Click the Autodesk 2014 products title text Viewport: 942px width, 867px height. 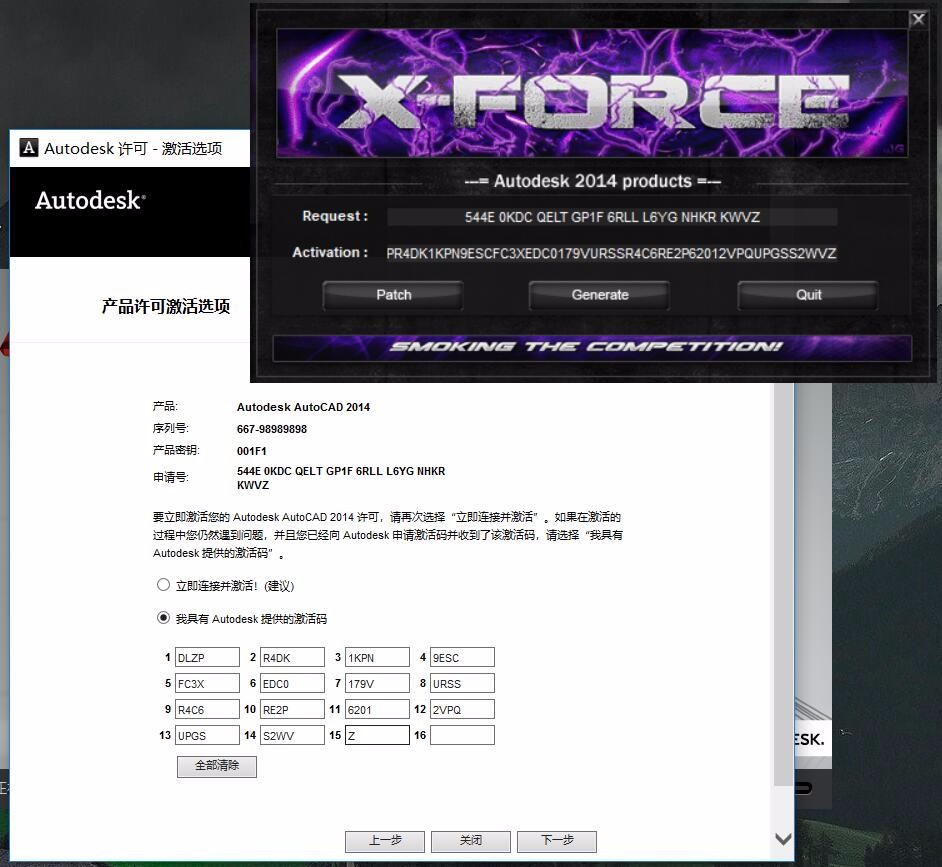592,181
